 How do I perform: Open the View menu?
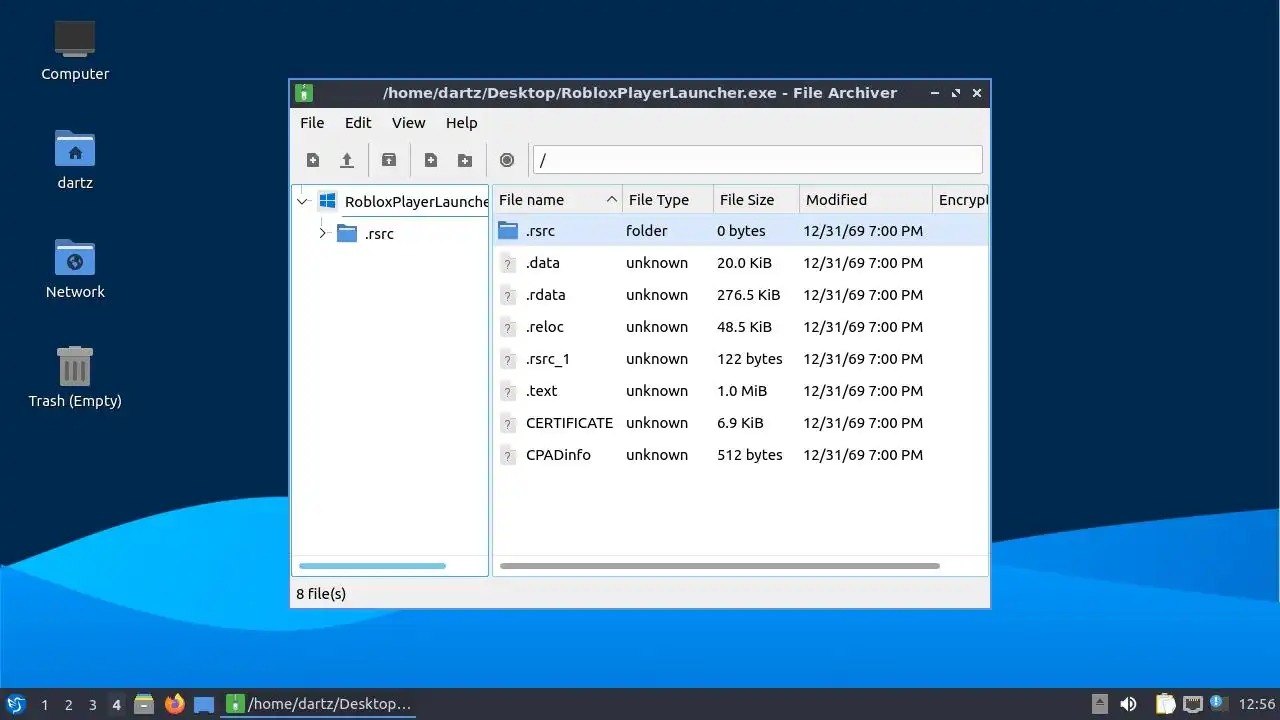[408, 123]
